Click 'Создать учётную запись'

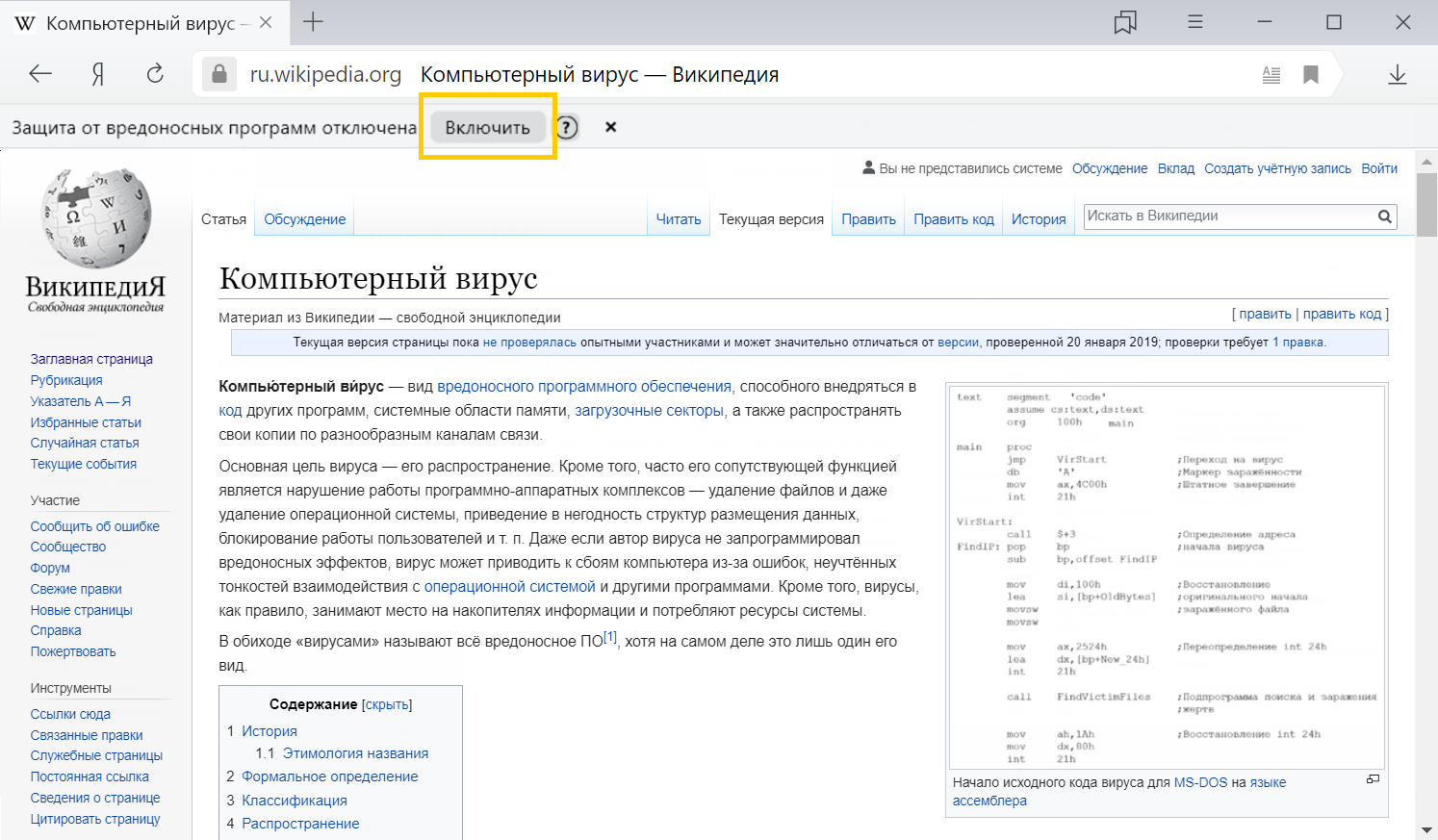coord(1278,168)
